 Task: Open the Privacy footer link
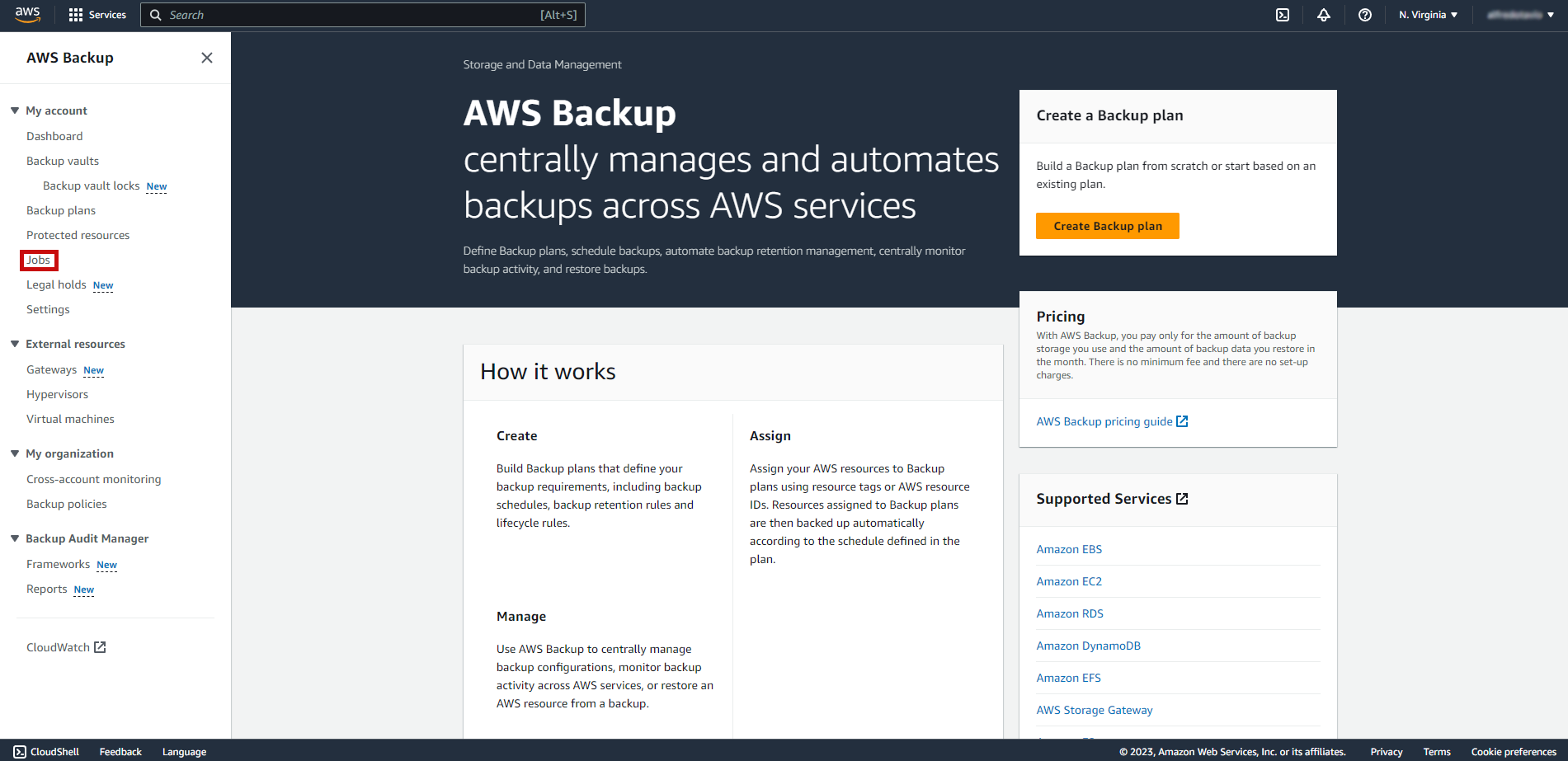[x=1387, y=752]
